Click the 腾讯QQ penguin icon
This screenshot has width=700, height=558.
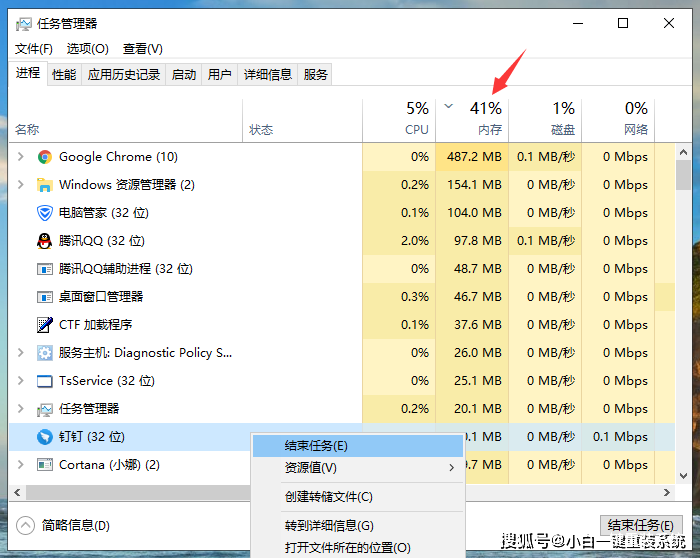click(x=45, y=241)
